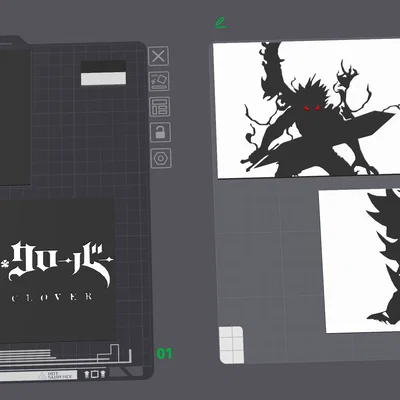The width and height of the screenshot is (400, 400).
Task: Select the lower right silhouette model
Action: point(359,261)
